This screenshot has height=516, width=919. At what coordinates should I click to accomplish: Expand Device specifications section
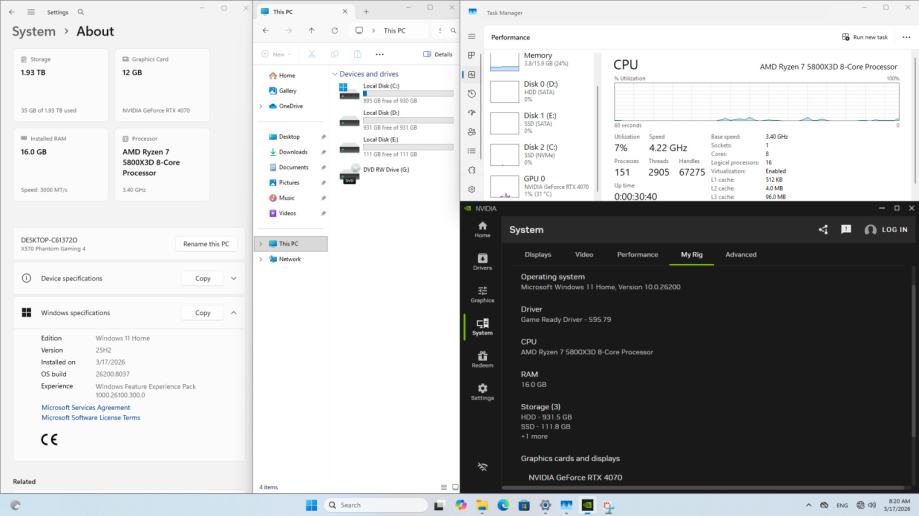pyautogui.click(x=234, y=279)
